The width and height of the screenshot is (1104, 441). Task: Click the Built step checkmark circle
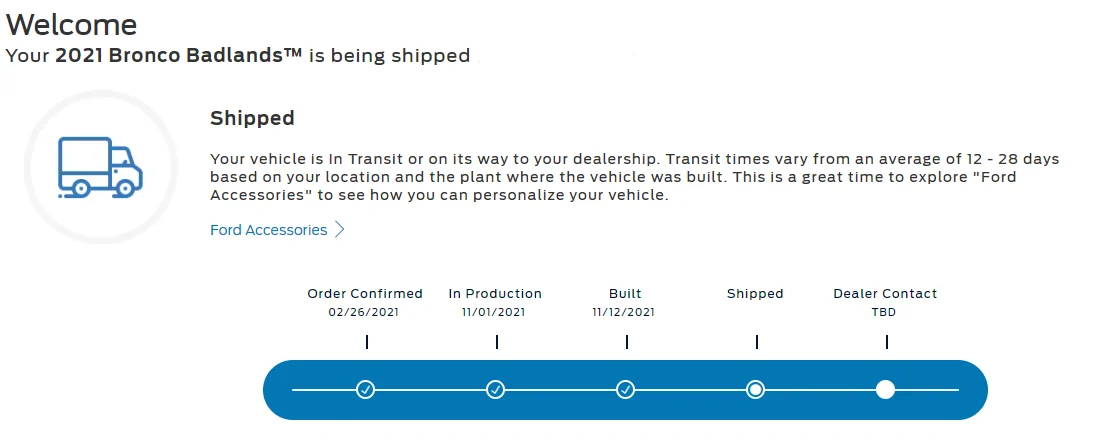click(625, 389)
